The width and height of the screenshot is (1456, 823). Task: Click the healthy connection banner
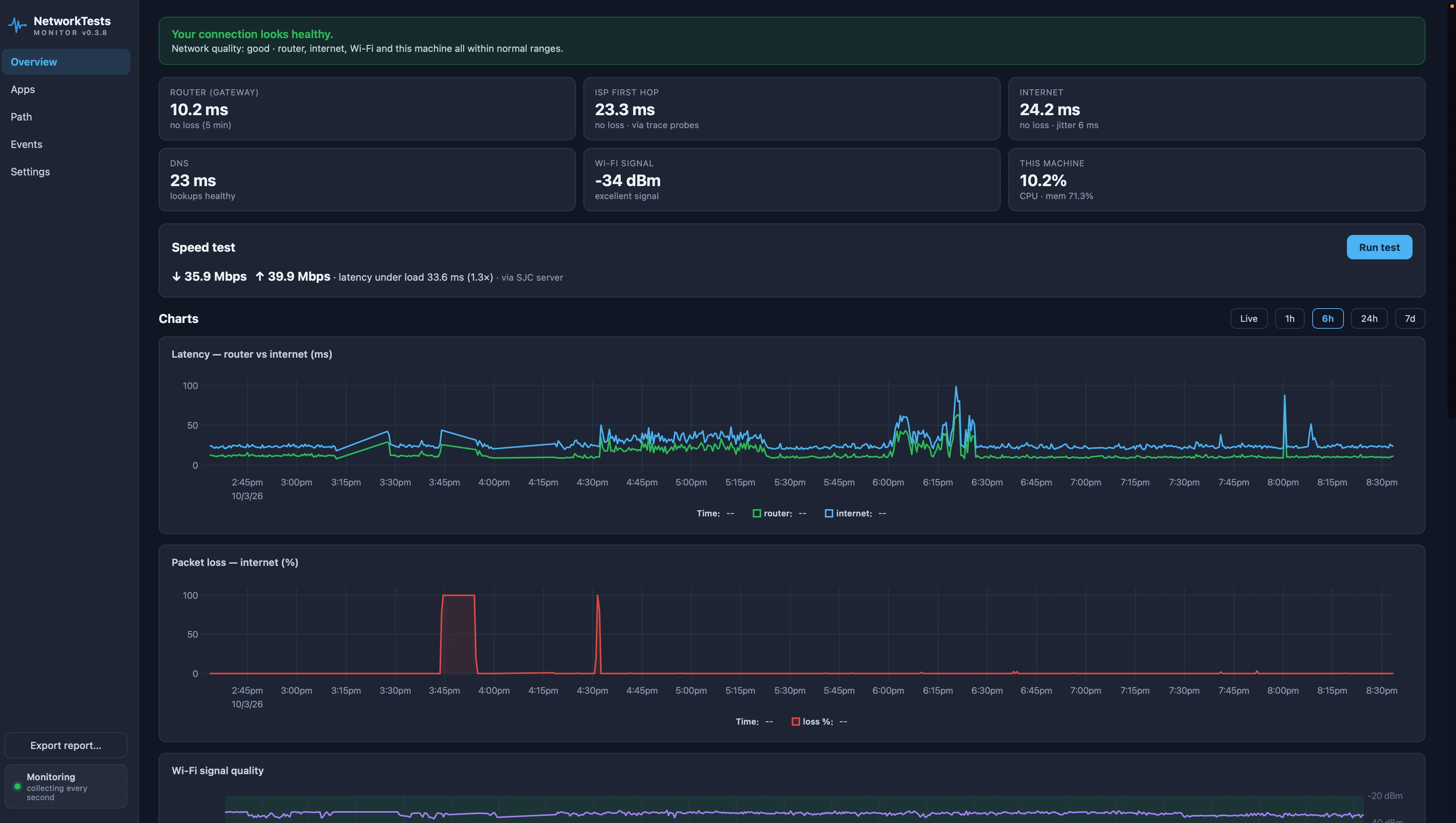pyautogui.click(x=791, y=41)
